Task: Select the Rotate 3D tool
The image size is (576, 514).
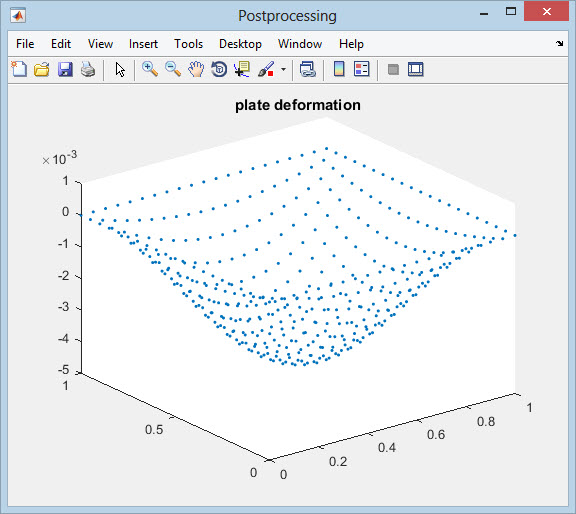Action: (x=219, y=69)
